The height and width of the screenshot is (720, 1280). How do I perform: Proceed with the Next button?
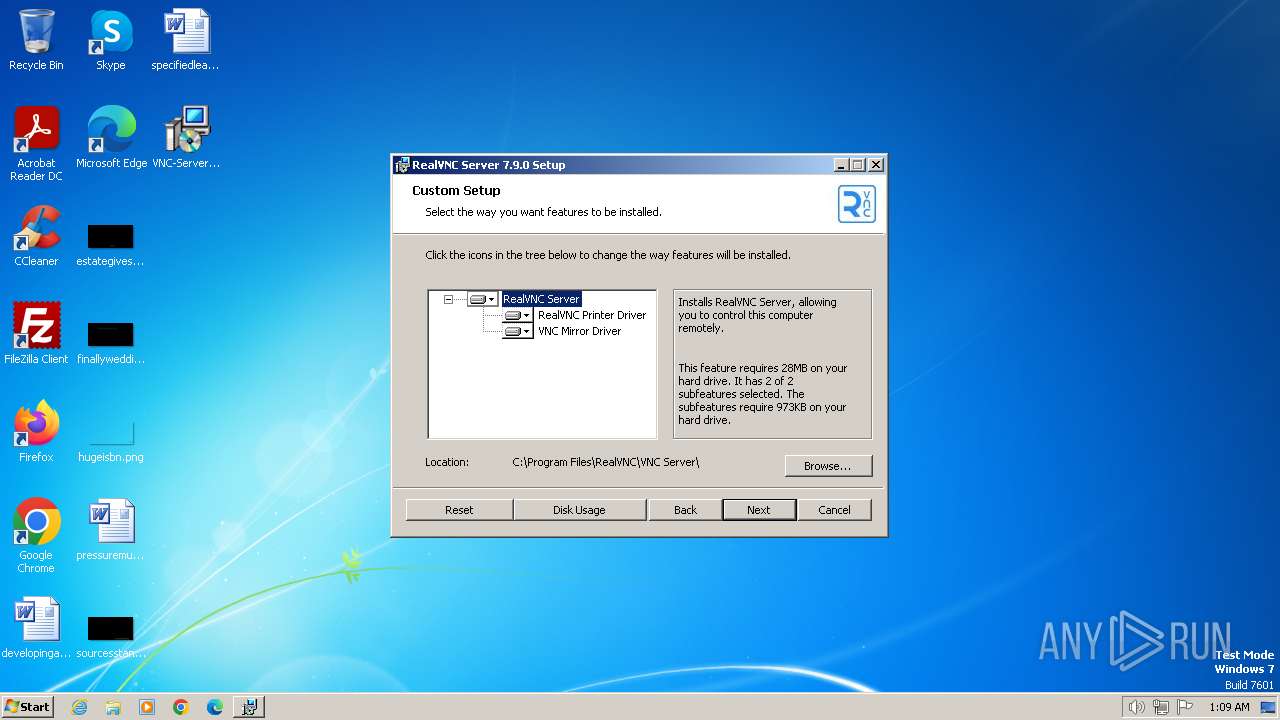pos(759,510)
